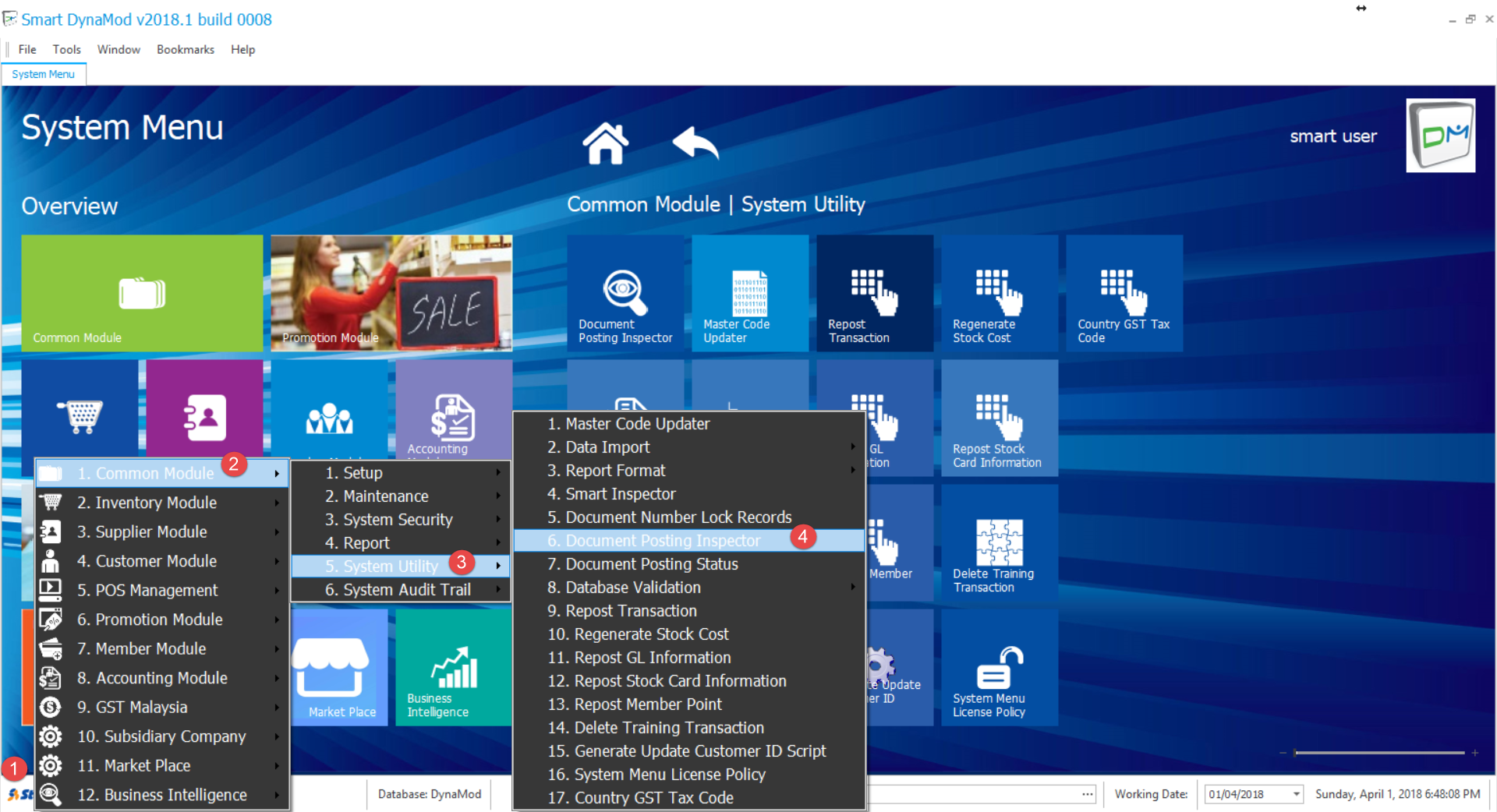Choose 1. Master Code Updater entry
1497x812 pixels.
[x=689, y=424]
